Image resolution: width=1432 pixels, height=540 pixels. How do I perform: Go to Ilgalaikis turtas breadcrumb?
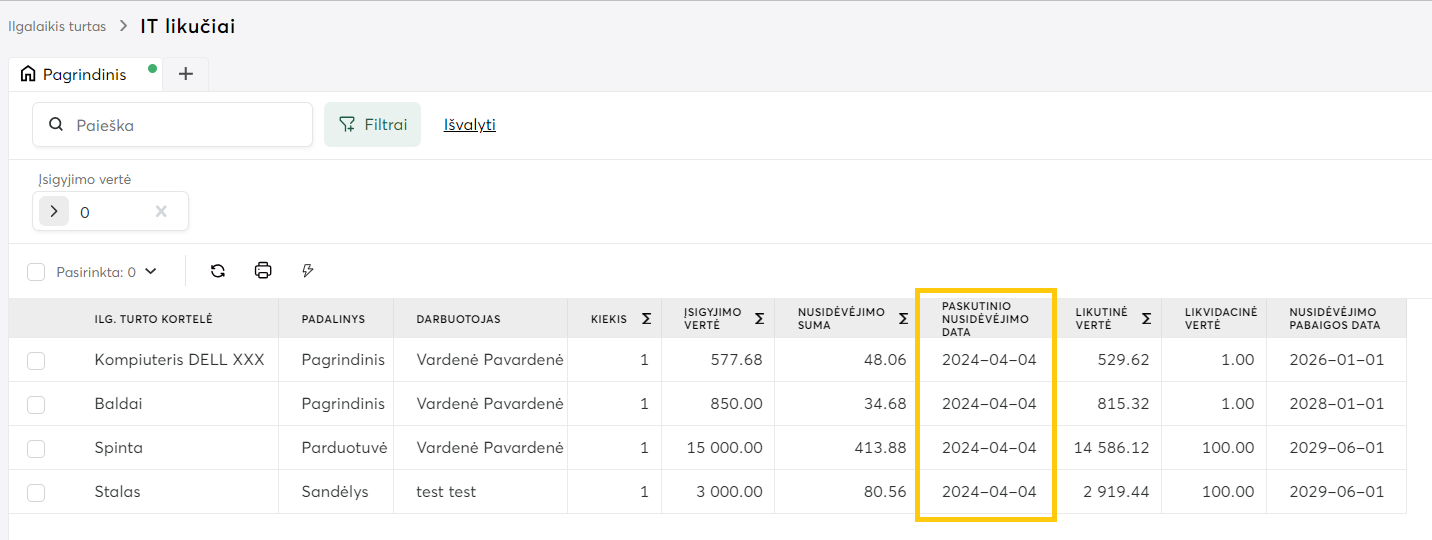(57, 27)
